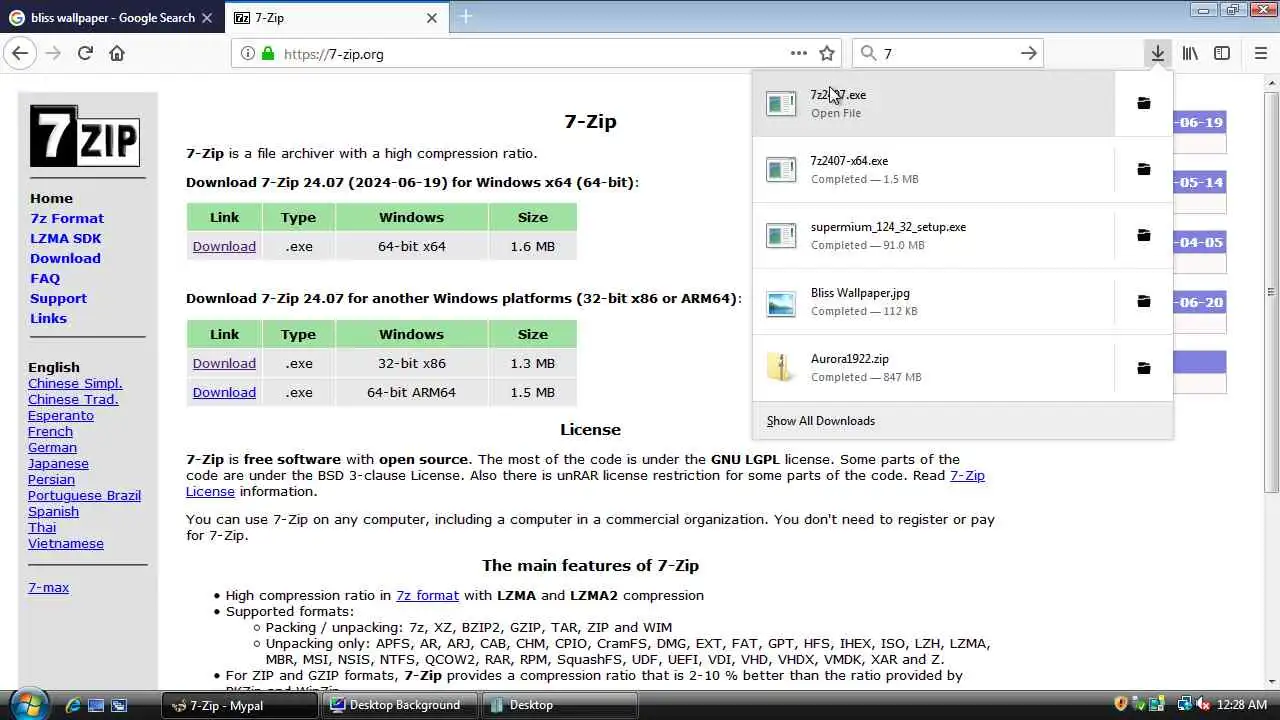Click the Bliss Wallpaper.jpg thumbnail icon
Image resolution: width=1280 pixels, height=720 pixels.
tap(781, 302)
